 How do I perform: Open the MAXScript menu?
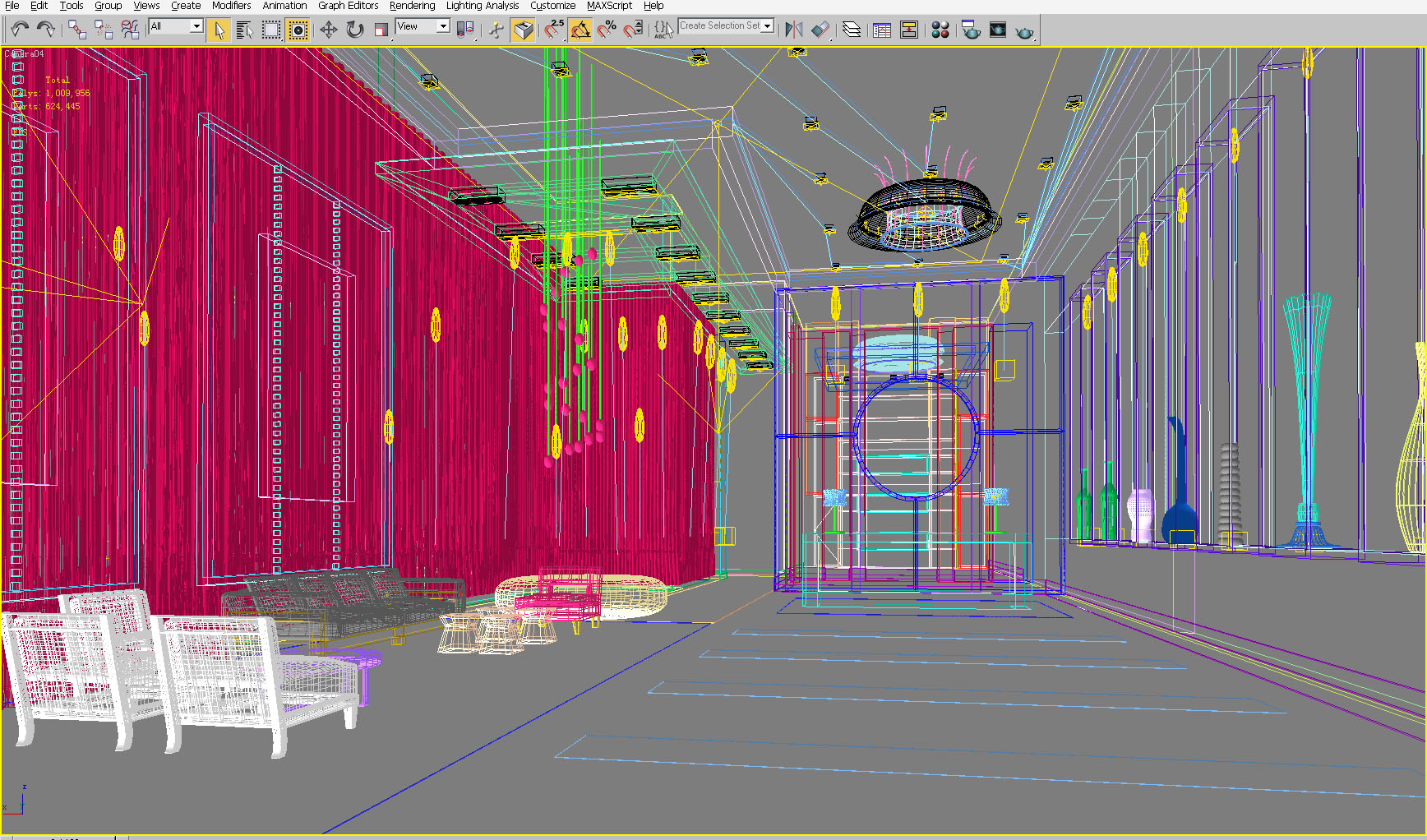[609, 6]
